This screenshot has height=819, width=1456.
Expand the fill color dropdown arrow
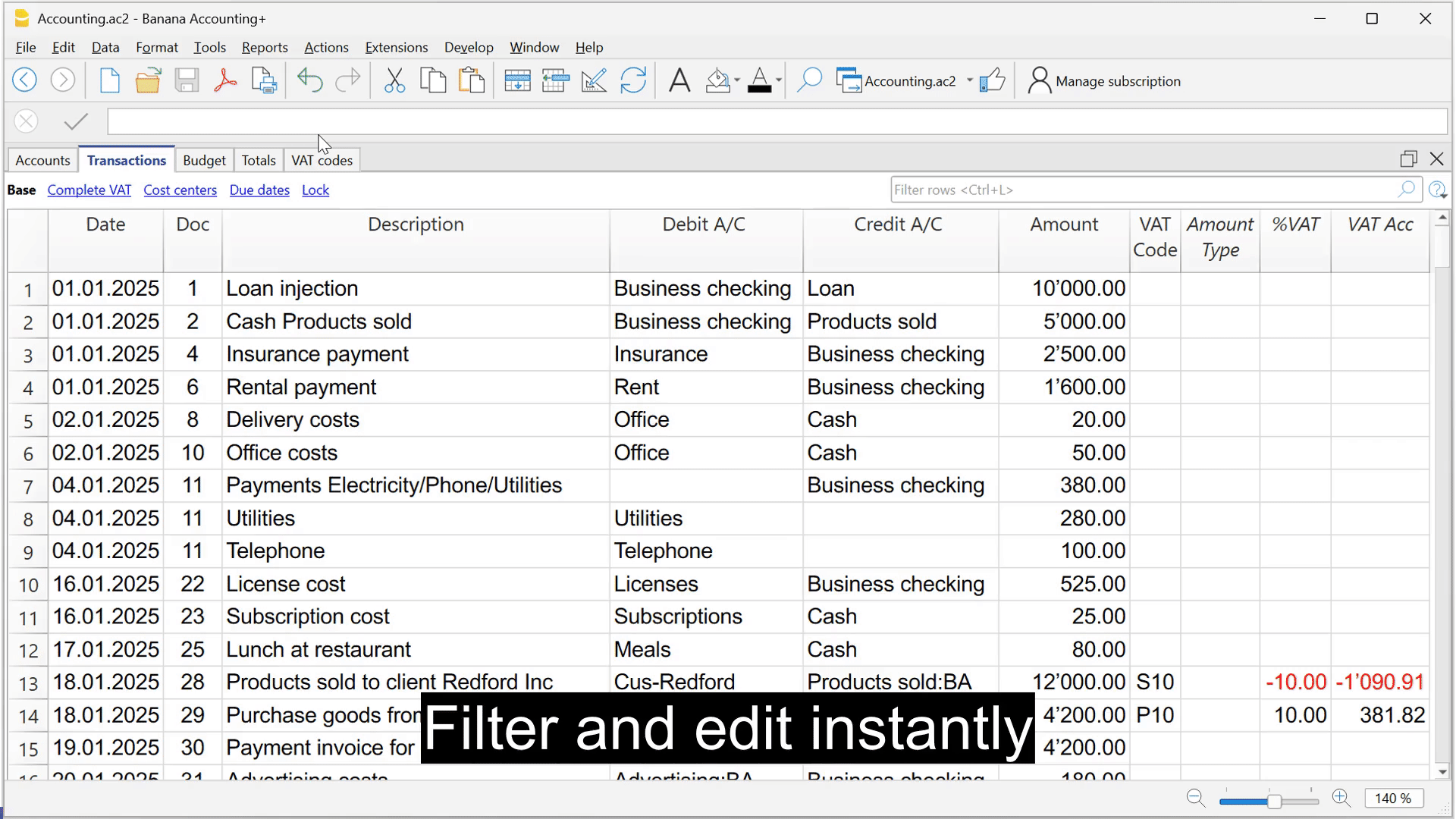tap(737, 80)
